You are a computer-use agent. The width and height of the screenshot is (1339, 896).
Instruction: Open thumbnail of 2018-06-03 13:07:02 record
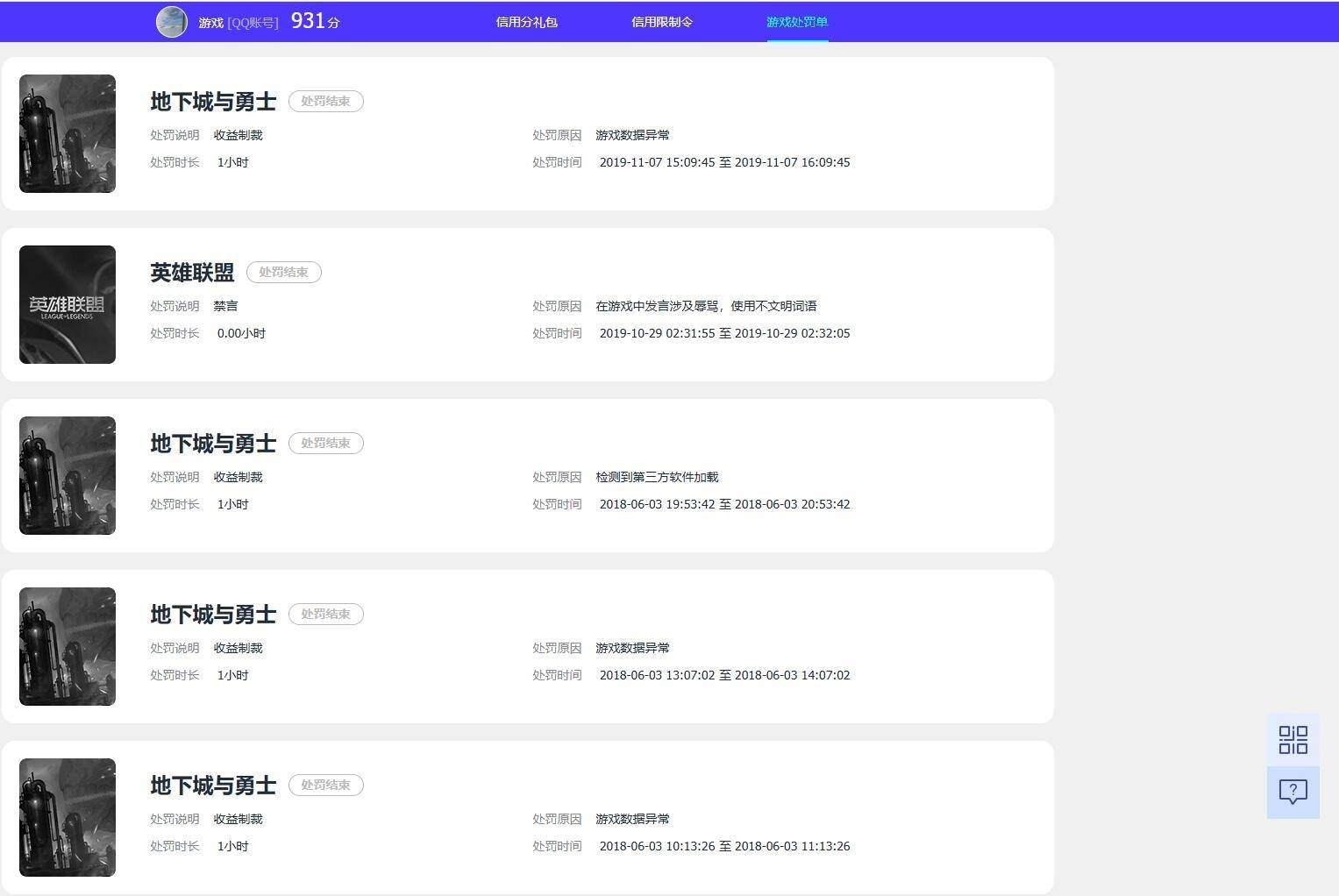coord(68,646)
